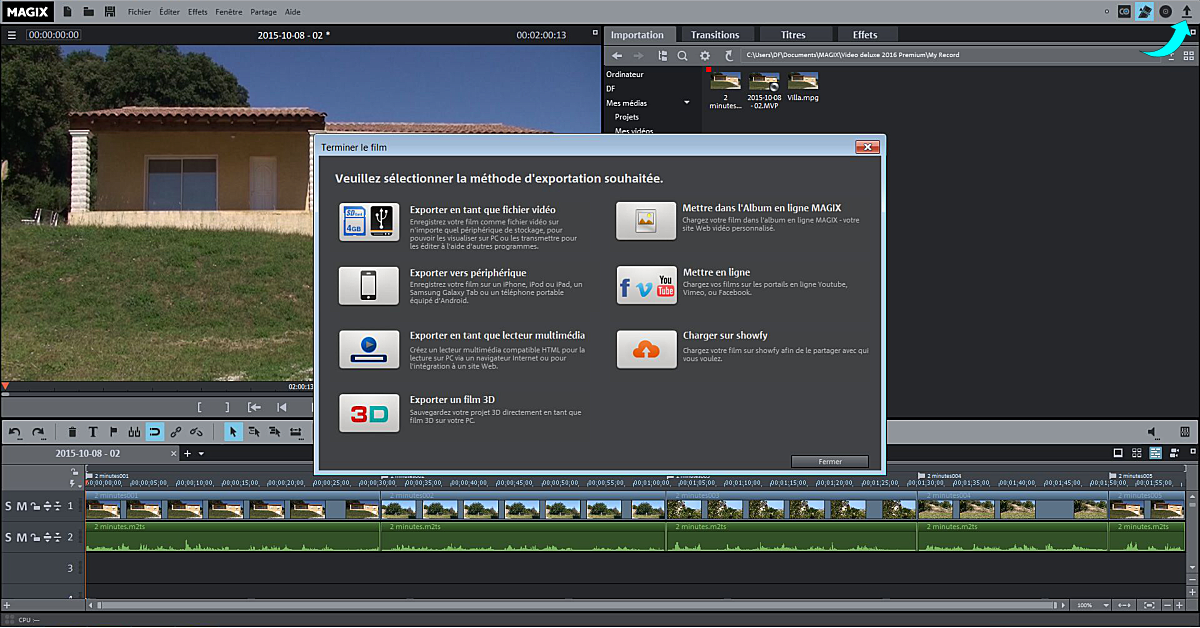Image resolution: width=1200 pixels, height=628 pixels.
Task: Switch to the Transitions tab
Action: click(x=715, y=35)
